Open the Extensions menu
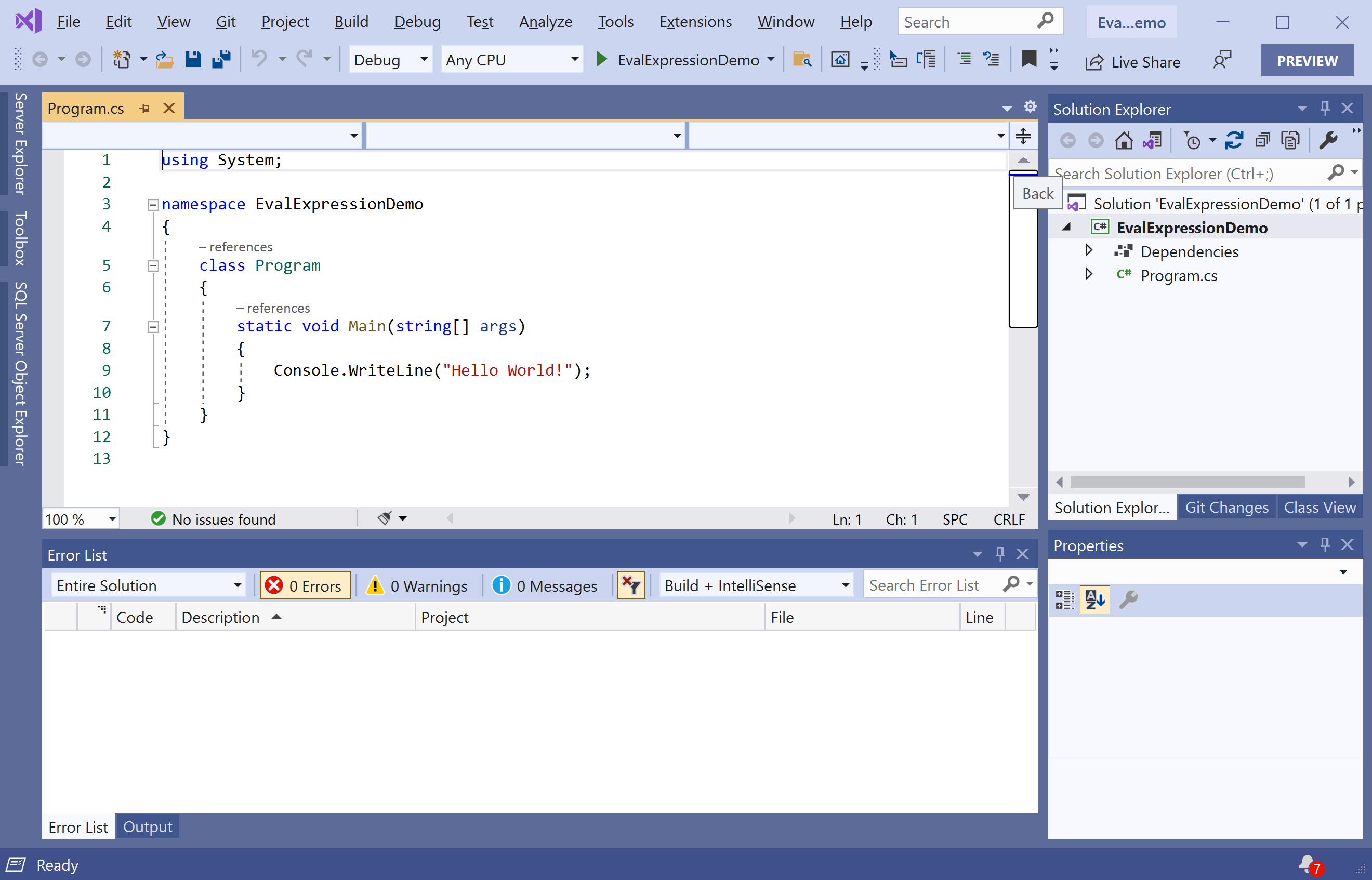1372x880 pixels. point(695,22)
